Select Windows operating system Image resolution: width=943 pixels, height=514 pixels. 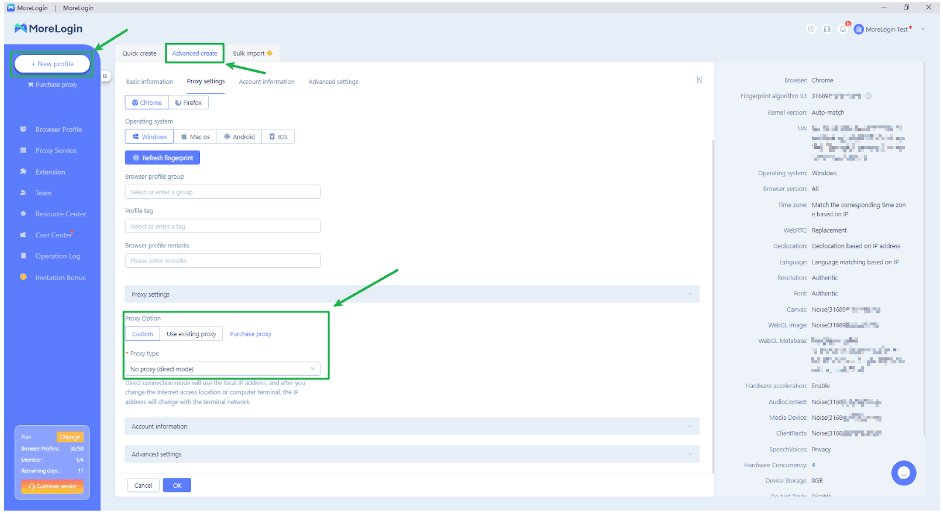point(149,137)
